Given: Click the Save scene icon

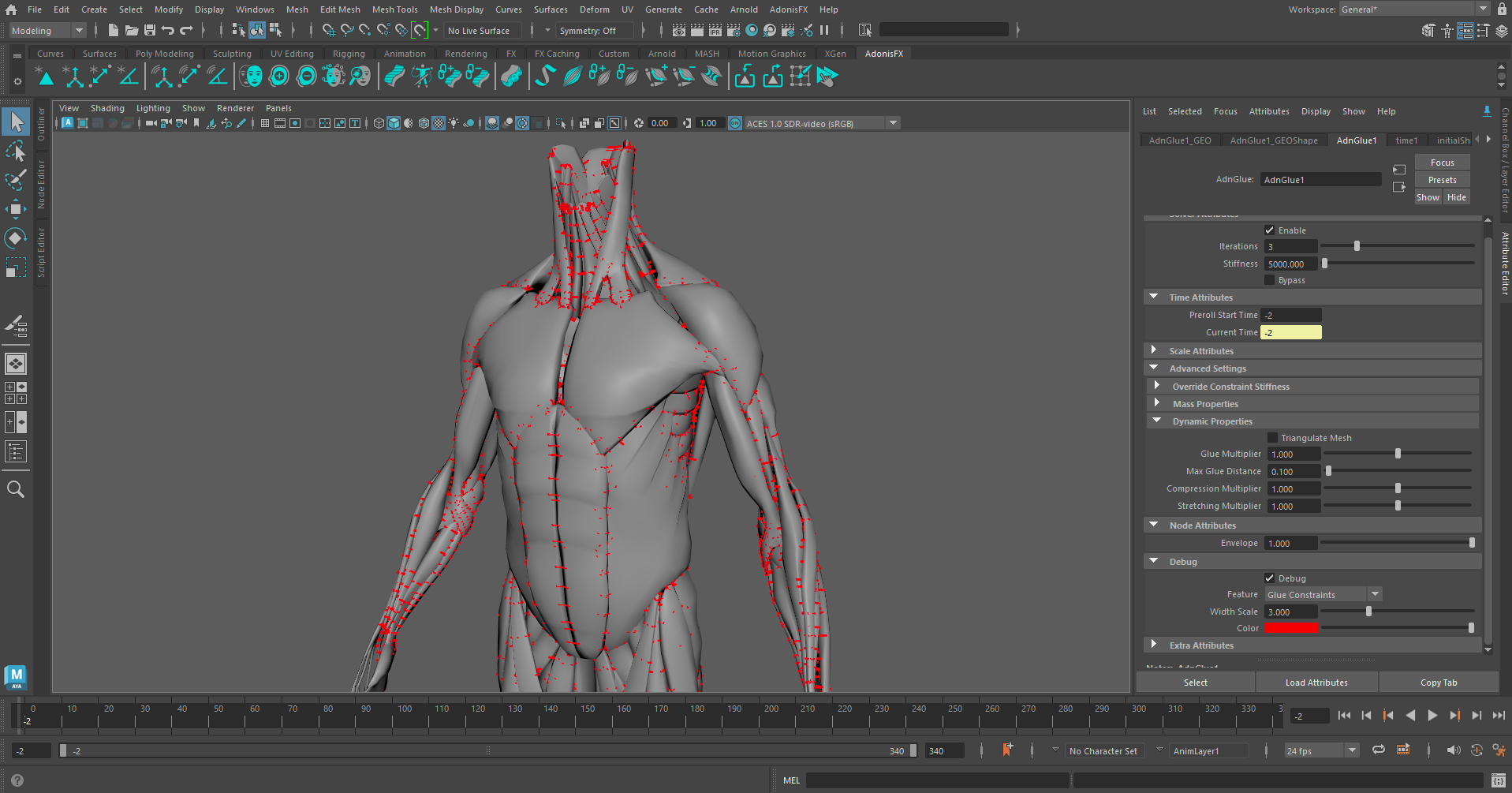Looking at the screenshot, I should pos(150,31).
